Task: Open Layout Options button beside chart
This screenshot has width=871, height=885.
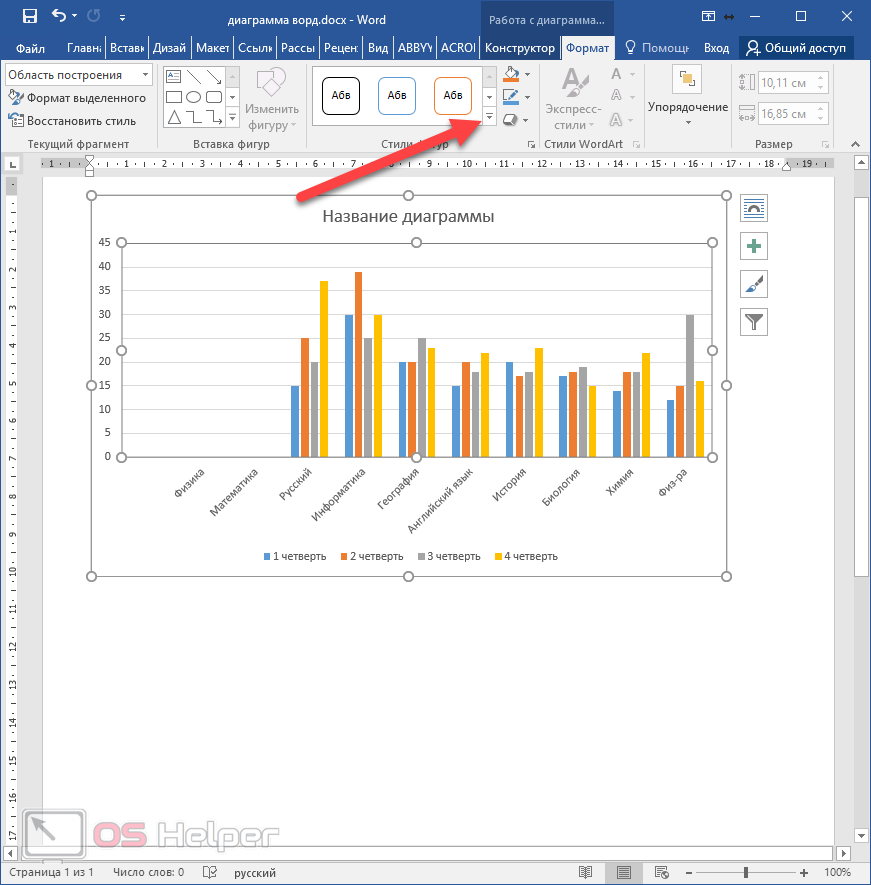Action: click(x=754, y=208)
